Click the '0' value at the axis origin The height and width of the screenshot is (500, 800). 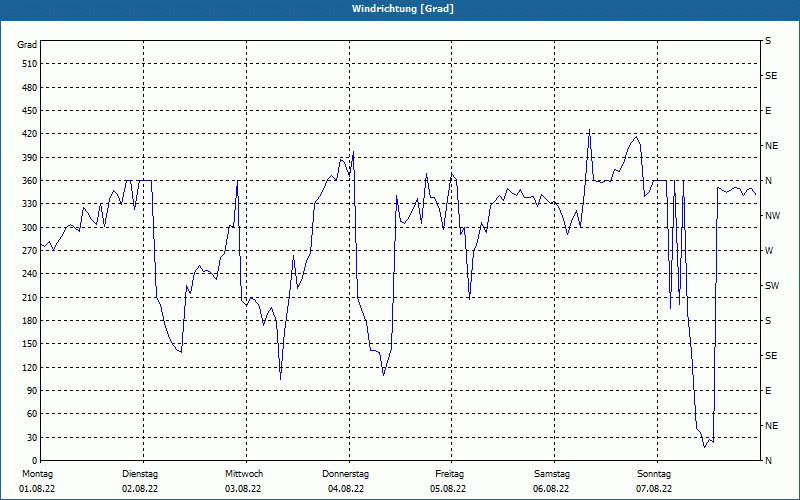(34, 461)
